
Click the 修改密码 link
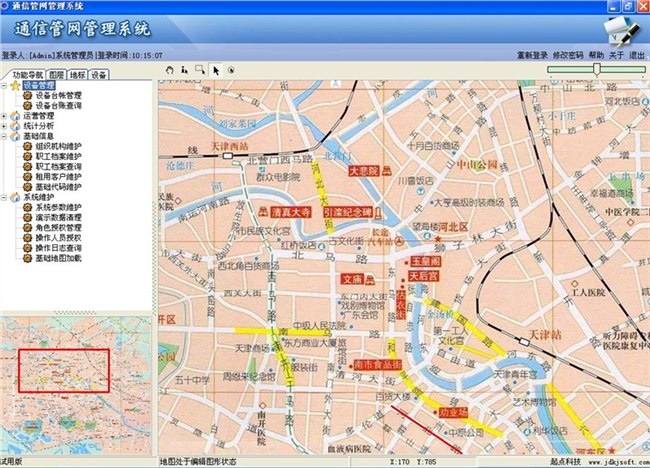tap(568, 55)
